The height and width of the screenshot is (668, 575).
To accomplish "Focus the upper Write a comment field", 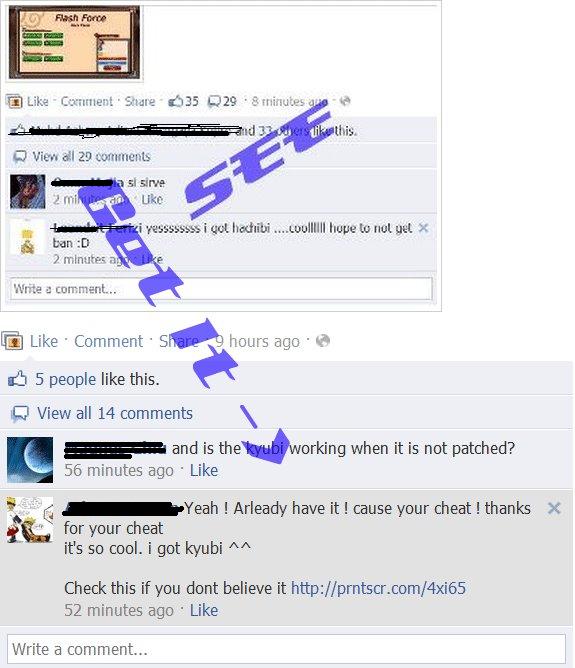I will point(221,289).
